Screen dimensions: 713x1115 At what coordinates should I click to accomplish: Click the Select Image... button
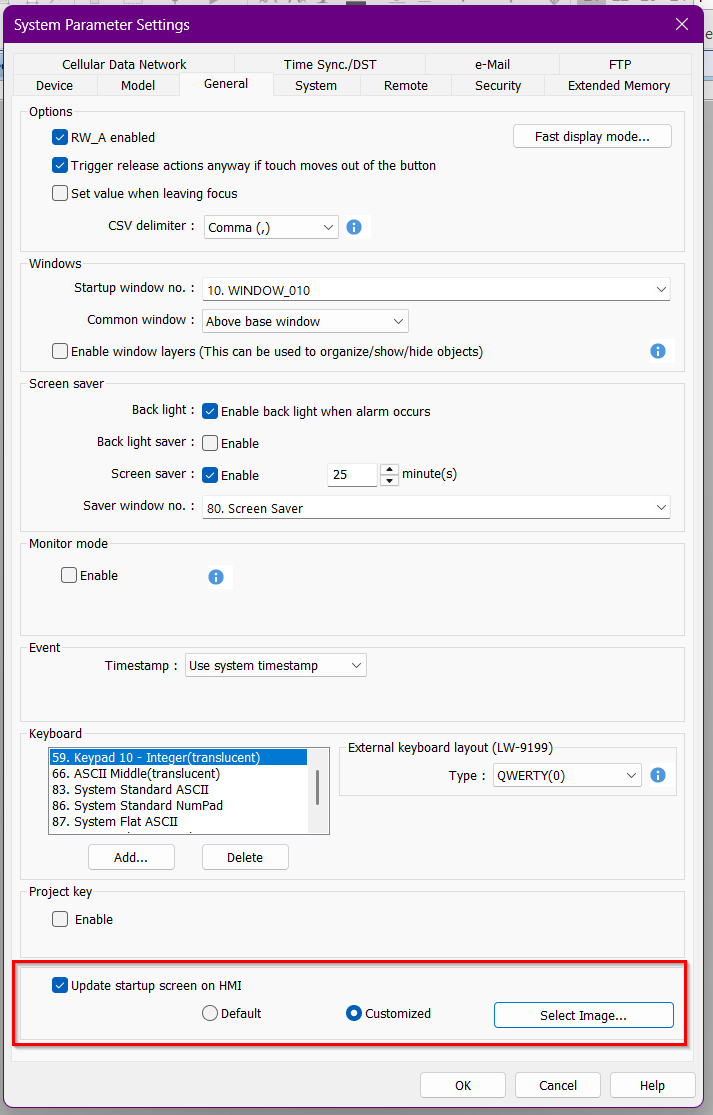583,1015
